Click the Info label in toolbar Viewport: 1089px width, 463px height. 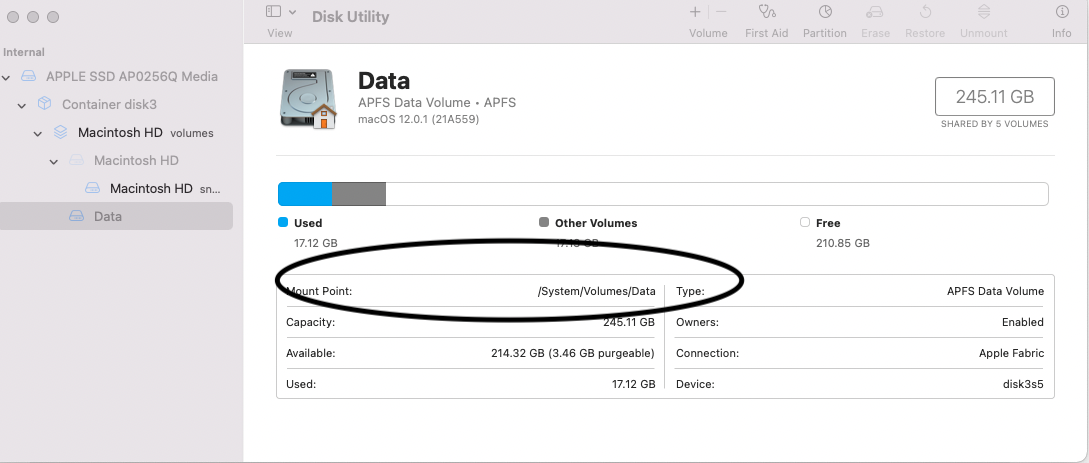(1062, 33)
